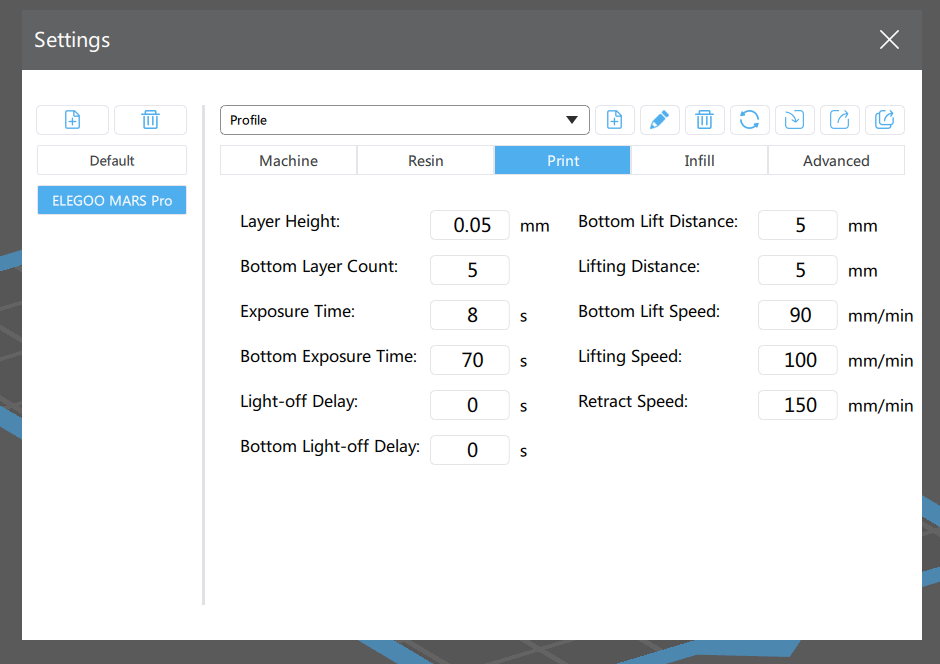Close the Settings dialog
940x664 pixels.
pyautogui.click(x=889, y=39)
